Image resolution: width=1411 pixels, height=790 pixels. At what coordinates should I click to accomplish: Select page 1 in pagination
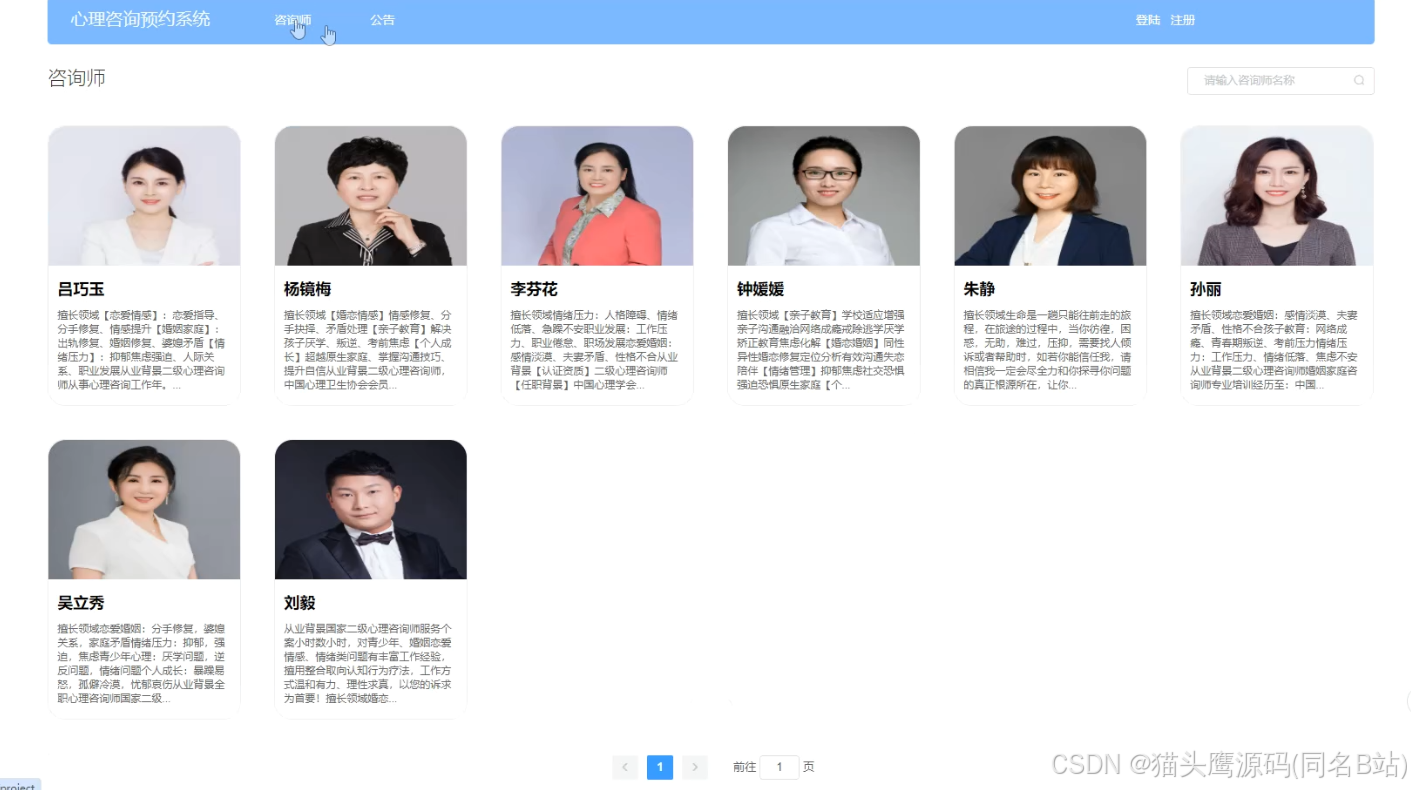click(x=660, y=767)
